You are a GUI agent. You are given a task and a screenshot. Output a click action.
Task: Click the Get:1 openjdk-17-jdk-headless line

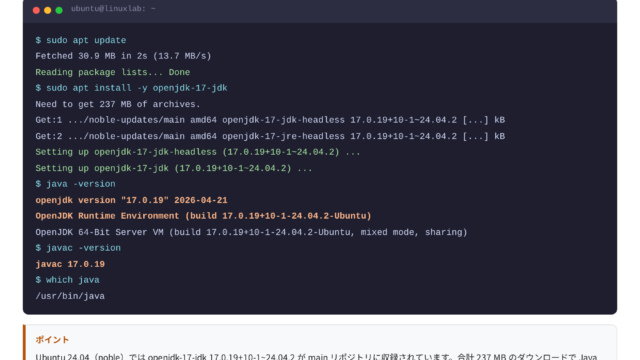click(270, 120)
